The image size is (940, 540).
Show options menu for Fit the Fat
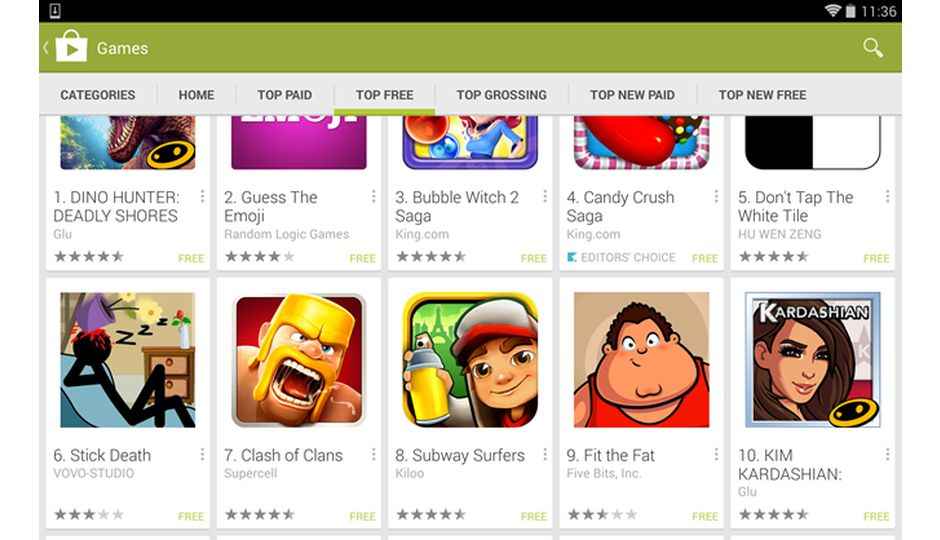716,455
